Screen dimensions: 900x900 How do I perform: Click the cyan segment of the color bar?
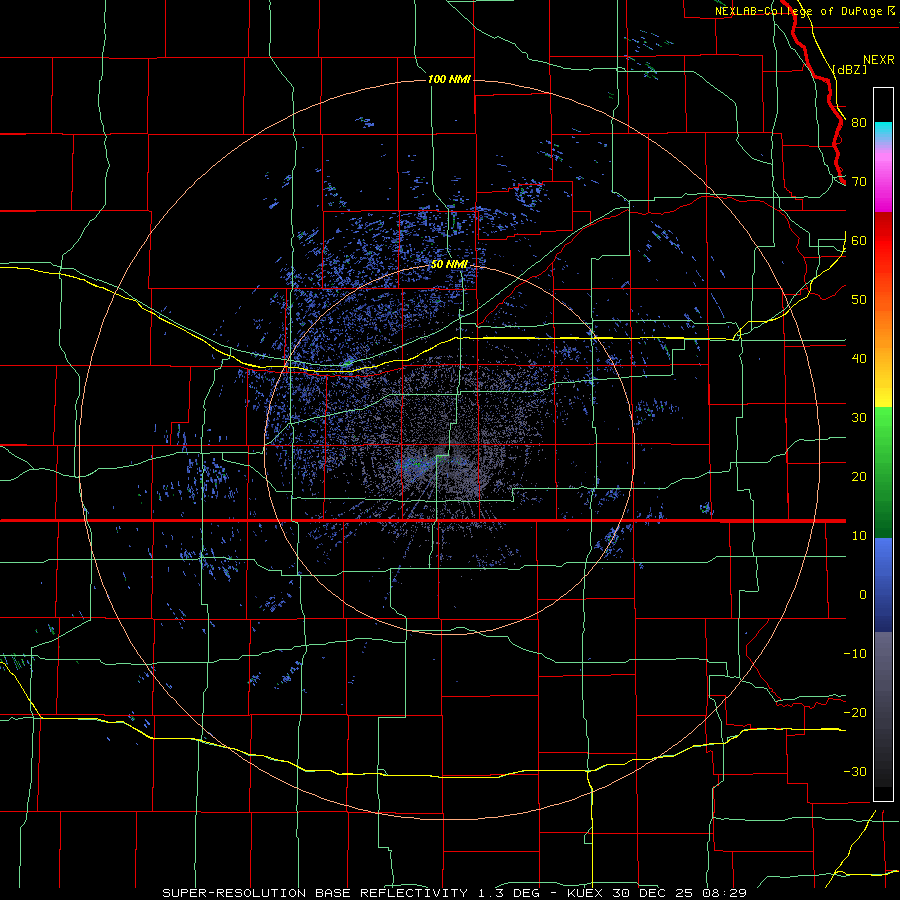coord(883,132)
